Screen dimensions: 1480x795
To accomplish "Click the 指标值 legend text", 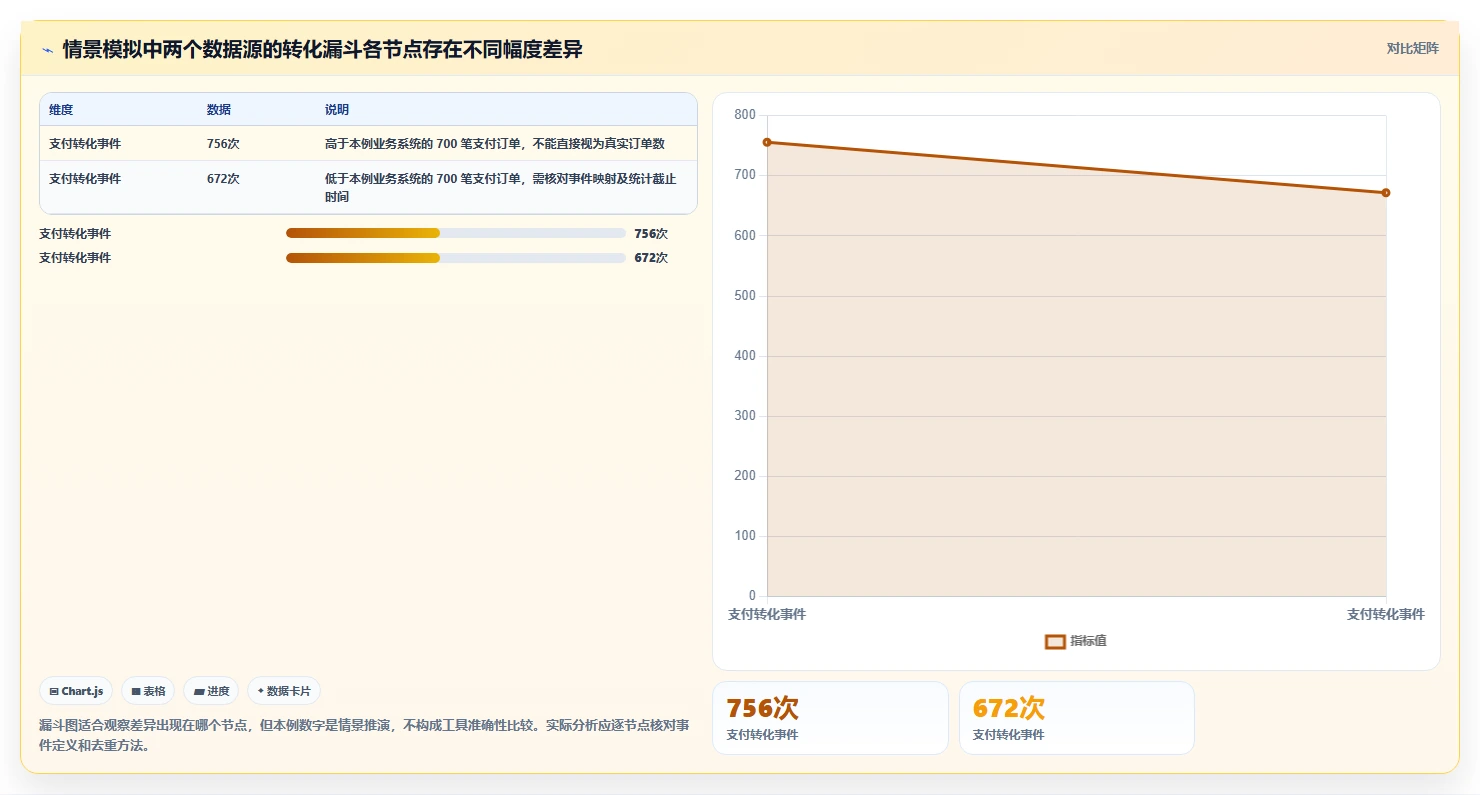I will point(1088,641).
